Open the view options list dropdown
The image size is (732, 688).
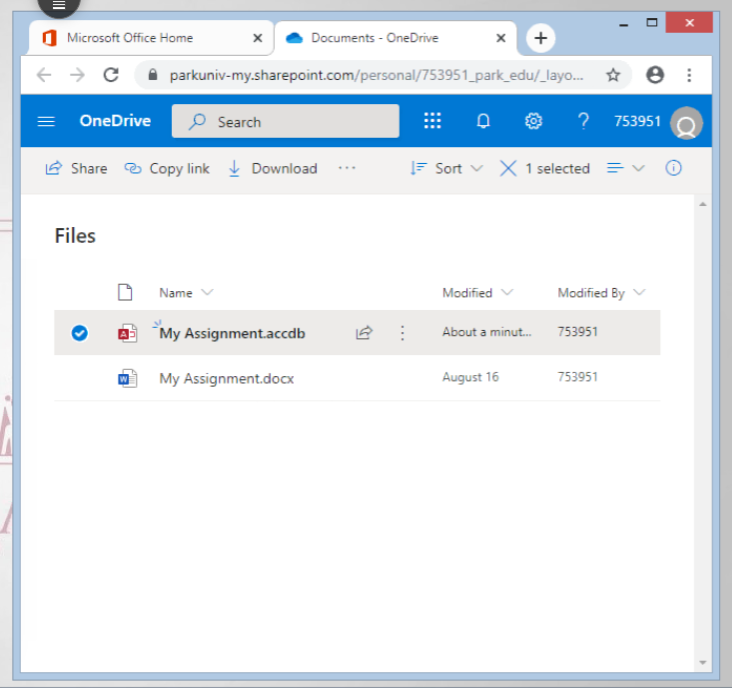click(x=626, y=168)
